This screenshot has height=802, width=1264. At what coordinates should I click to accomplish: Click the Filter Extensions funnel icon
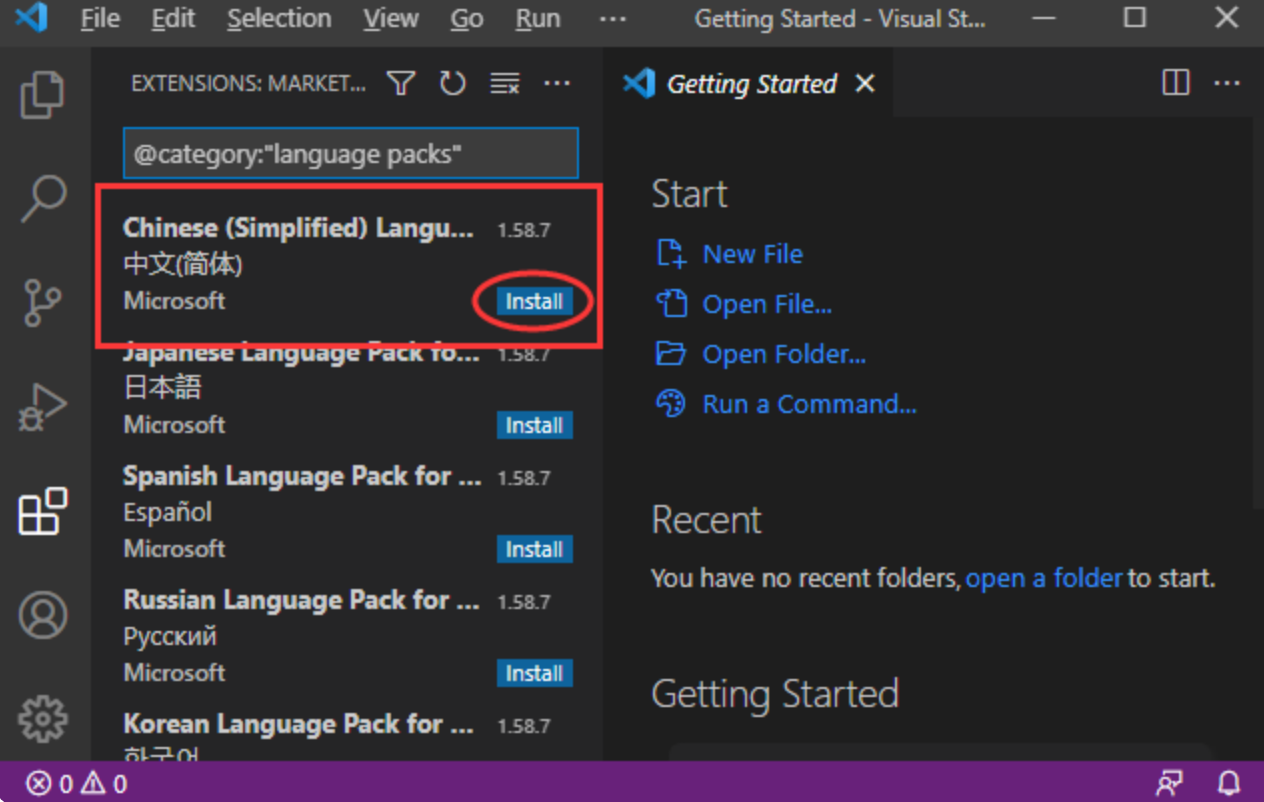click(401, 84)
